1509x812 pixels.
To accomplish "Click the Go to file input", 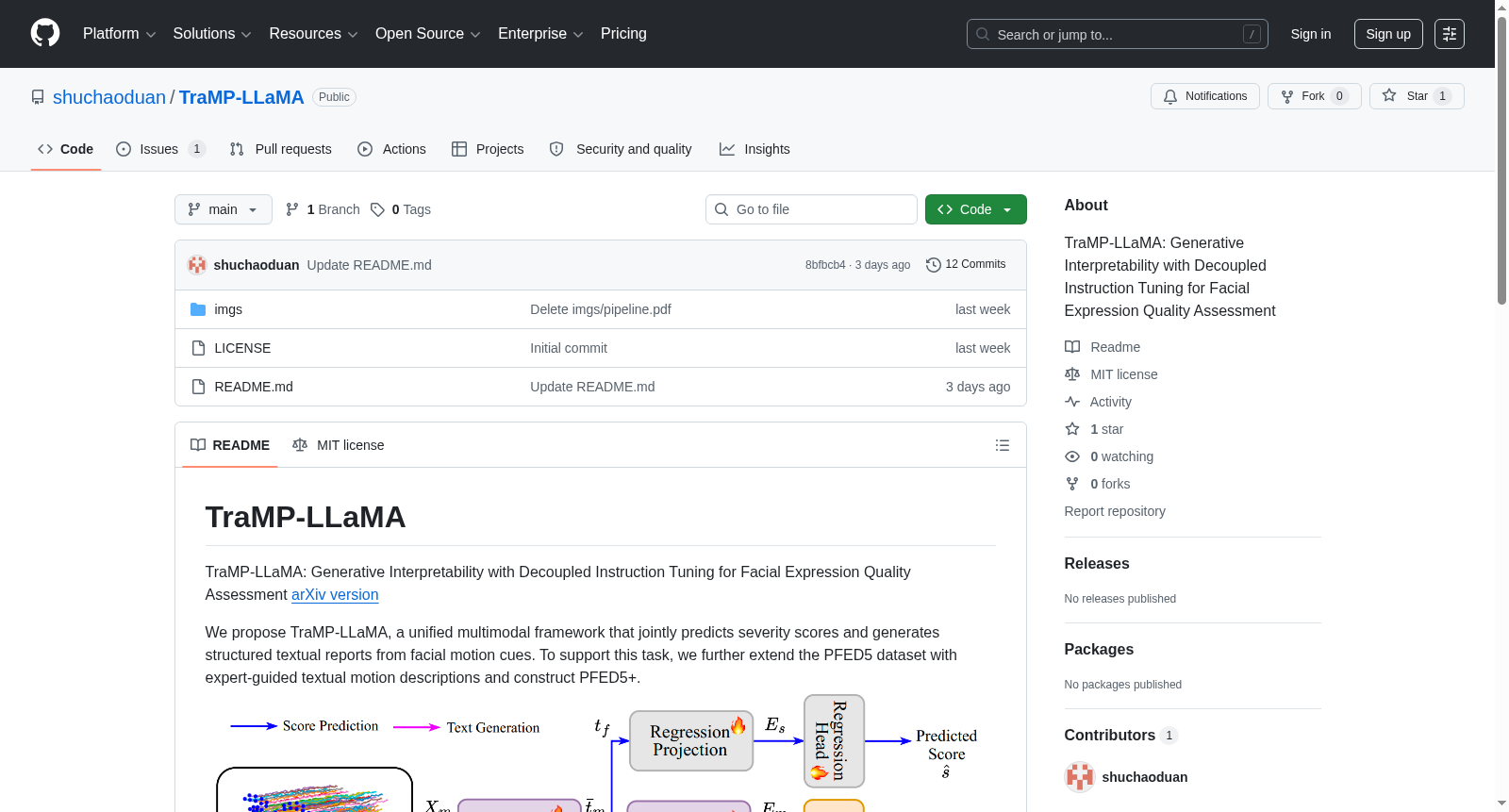I will 811,209.
